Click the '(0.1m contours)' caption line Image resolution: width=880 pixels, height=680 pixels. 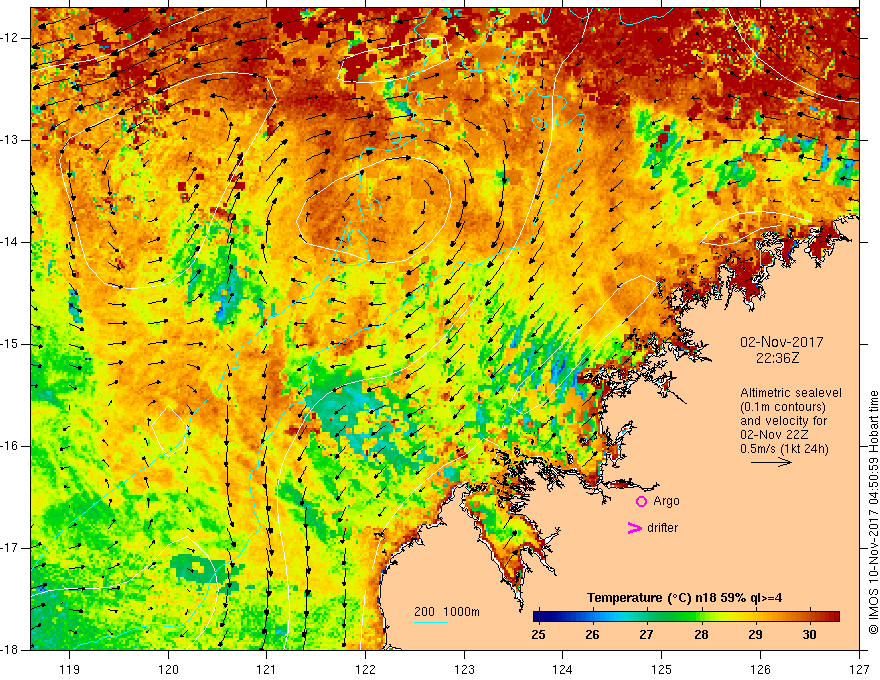(783, 407)
